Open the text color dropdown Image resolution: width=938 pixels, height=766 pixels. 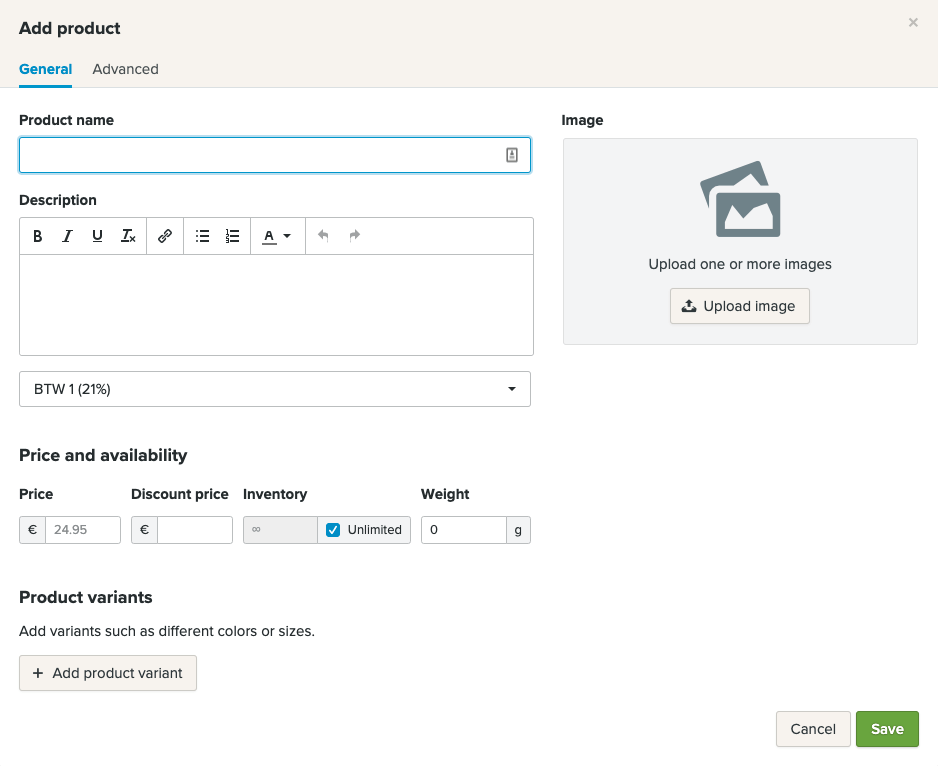pyautogui.click(x=277, y=236)
